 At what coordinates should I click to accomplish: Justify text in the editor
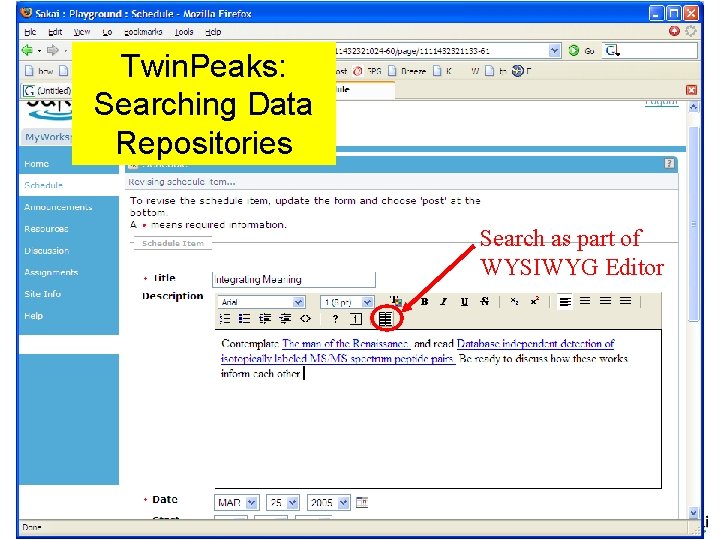(x=625, y=301)
